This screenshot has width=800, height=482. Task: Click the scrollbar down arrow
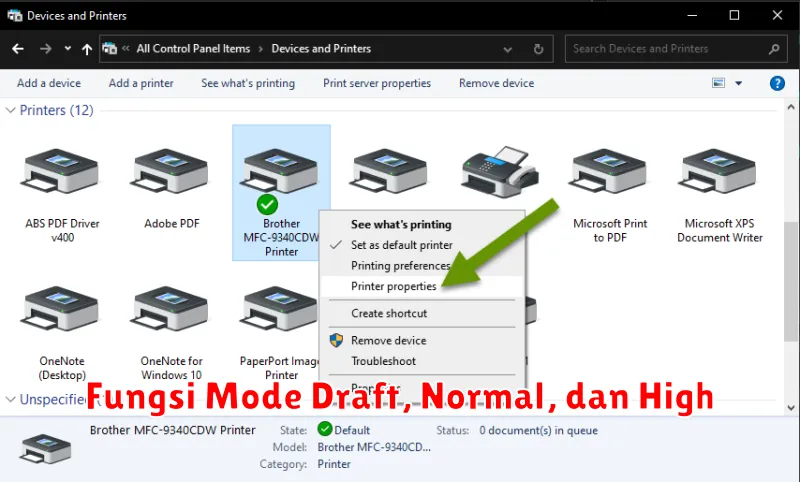point(790,408)
